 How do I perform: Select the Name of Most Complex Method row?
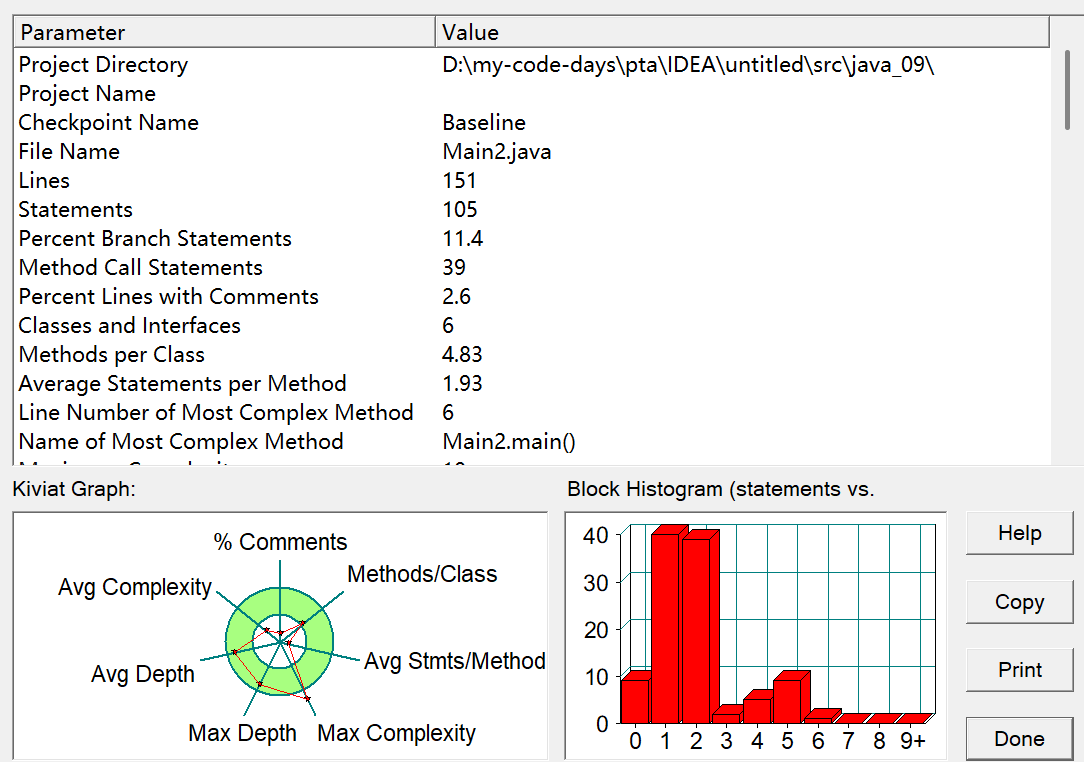click(532, 442)
